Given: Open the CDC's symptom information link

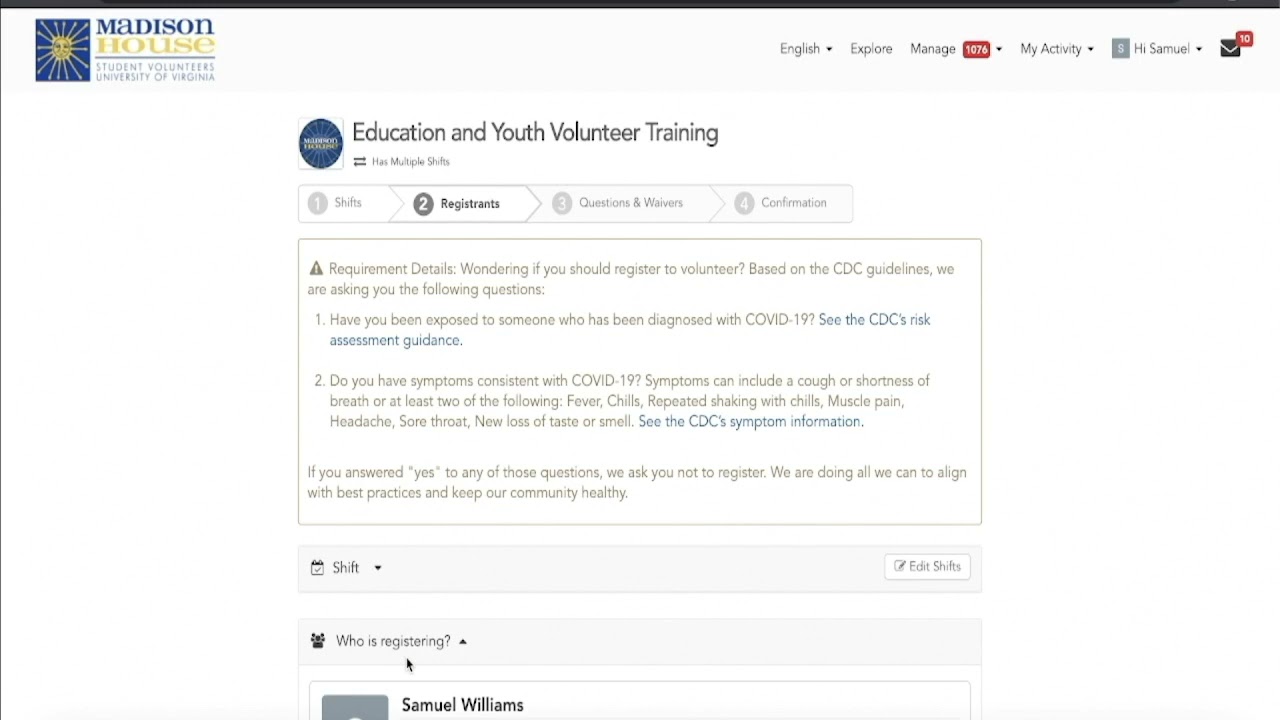Looking at the screenshot, I should [x=750, y=422].
